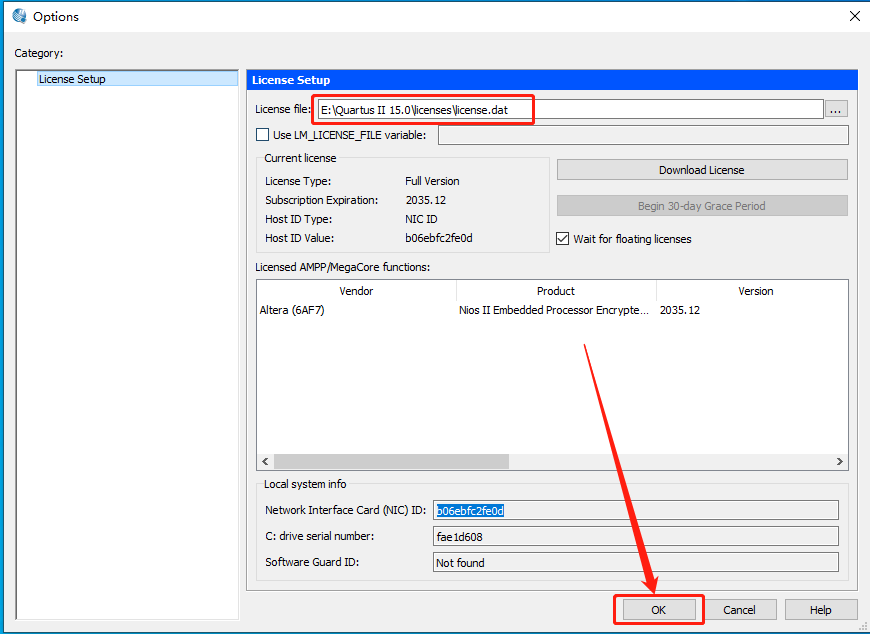Screen dimensions: 870x634
Task: Click the NIC ID host ID type value
Action: click(x=421, y=219)
